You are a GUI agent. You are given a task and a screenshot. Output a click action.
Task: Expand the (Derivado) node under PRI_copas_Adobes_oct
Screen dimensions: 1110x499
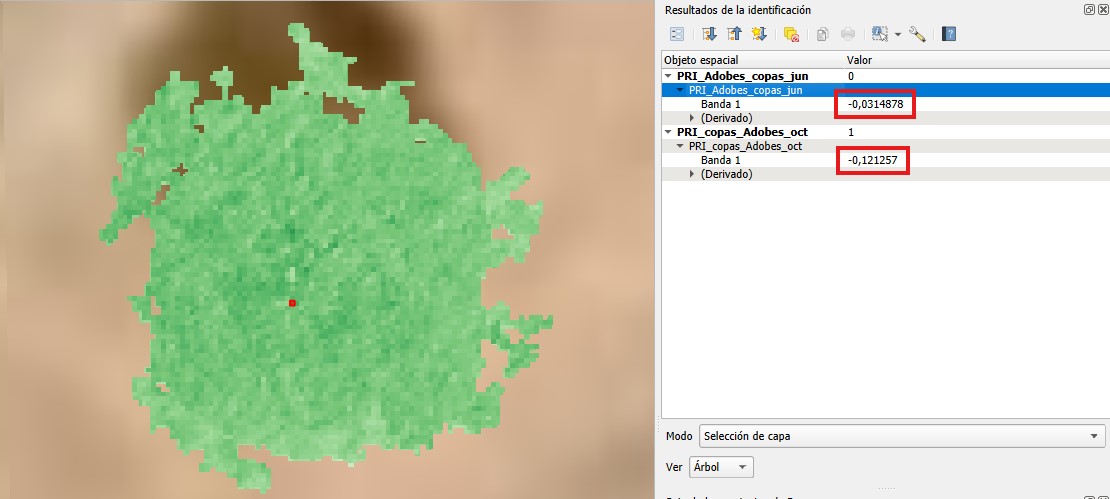(x=692, y=174)
